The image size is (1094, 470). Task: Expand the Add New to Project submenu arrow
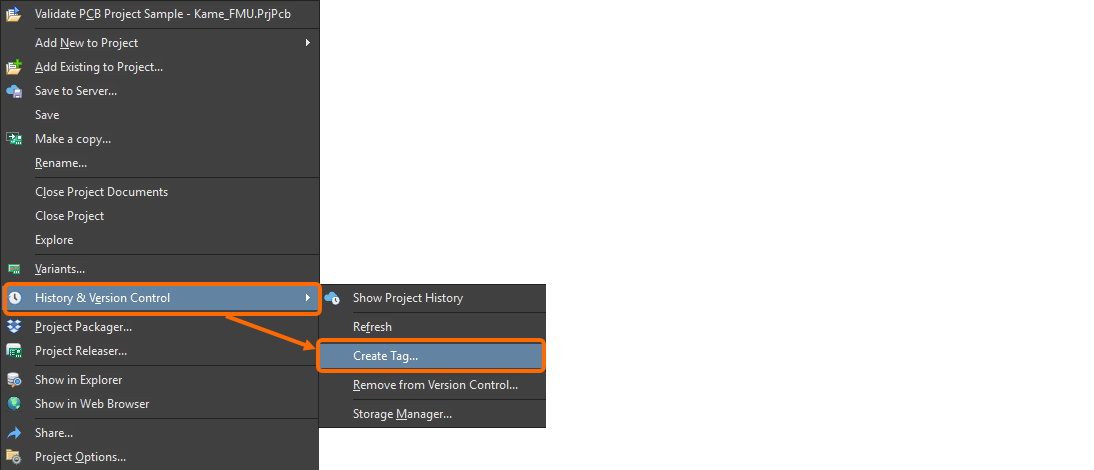tap(307, 43)
